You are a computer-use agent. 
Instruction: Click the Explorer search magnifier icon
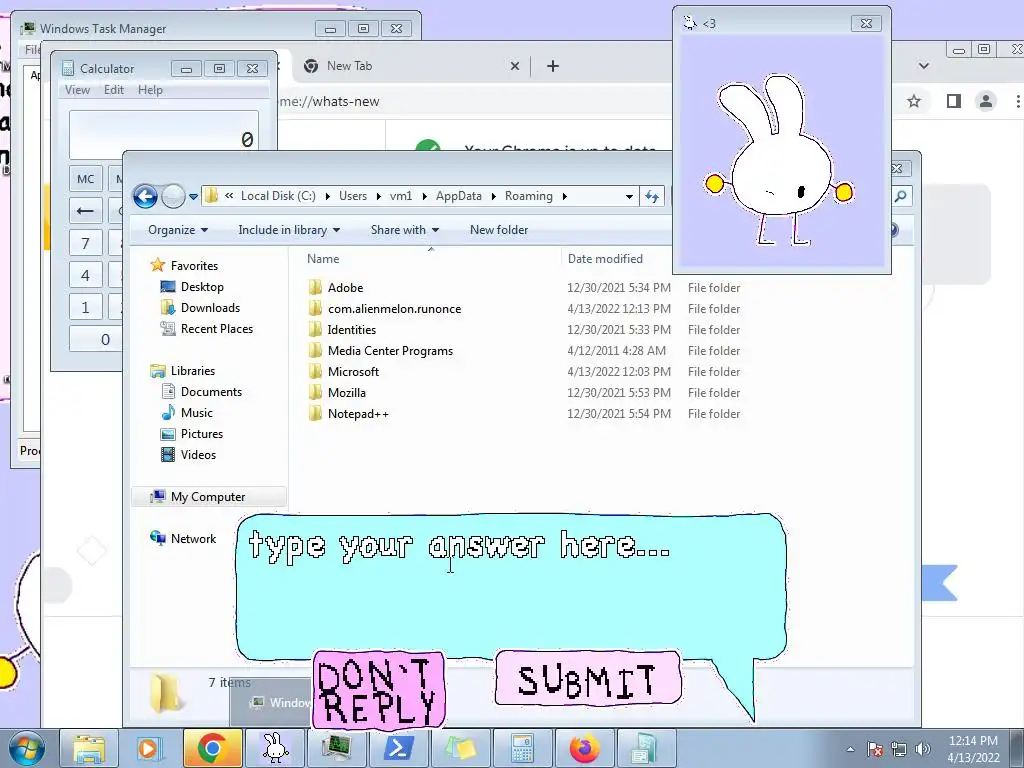pyautogui.click(x=901, y=196)
